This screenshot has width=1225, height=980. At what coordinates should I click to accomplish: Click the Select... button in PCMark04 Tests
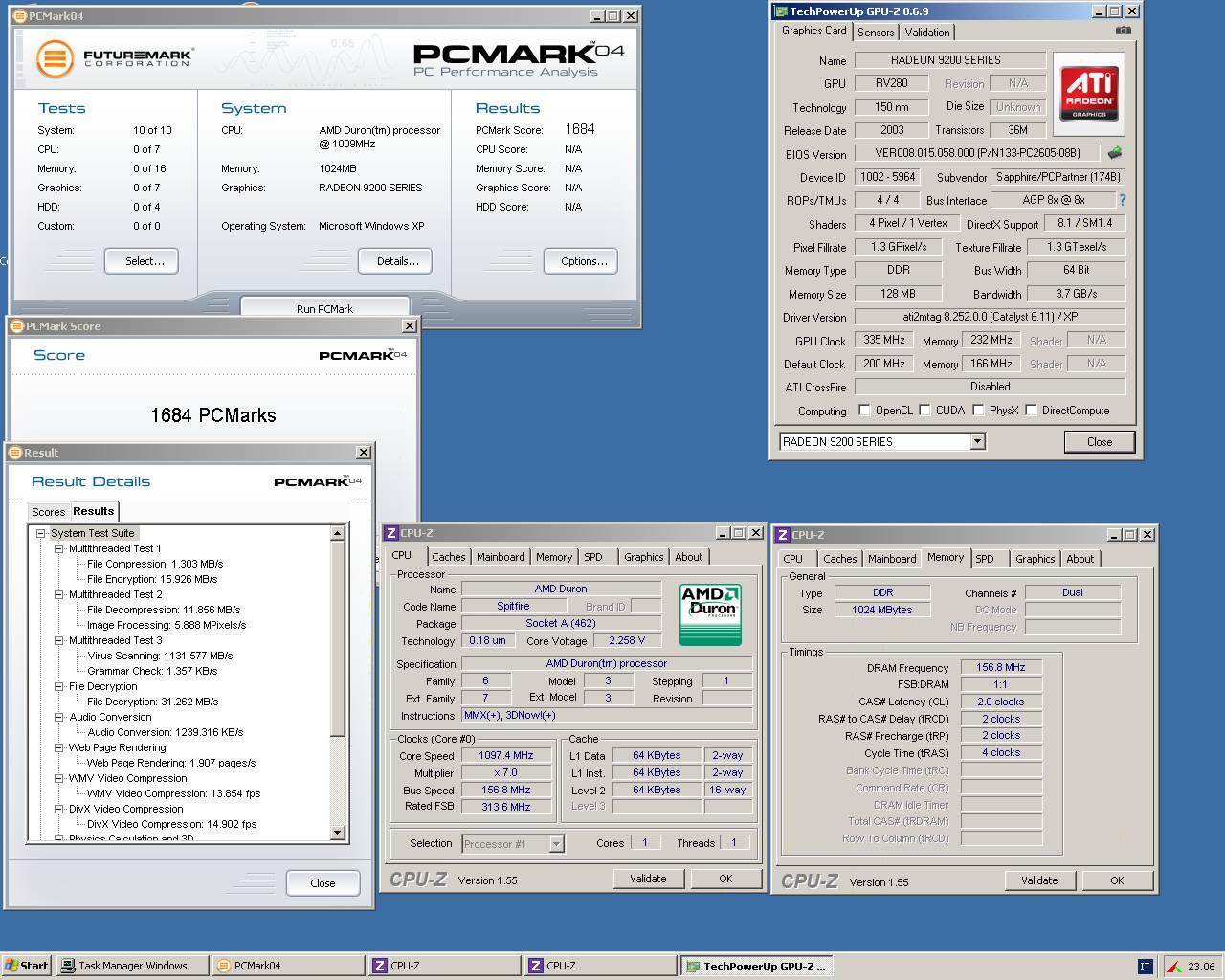(142, 261)
